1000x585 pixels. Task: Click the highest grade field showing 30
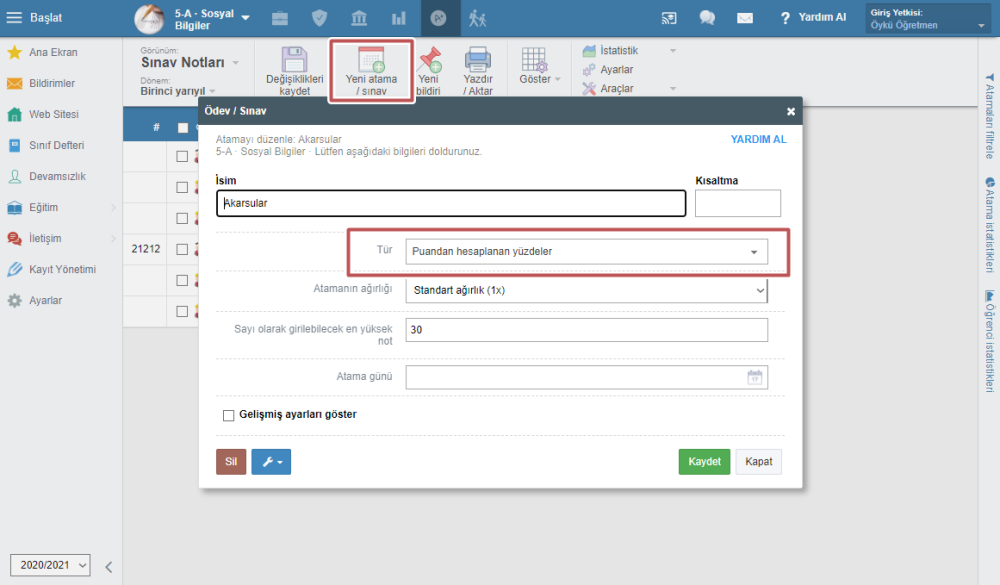click(587, 330)
